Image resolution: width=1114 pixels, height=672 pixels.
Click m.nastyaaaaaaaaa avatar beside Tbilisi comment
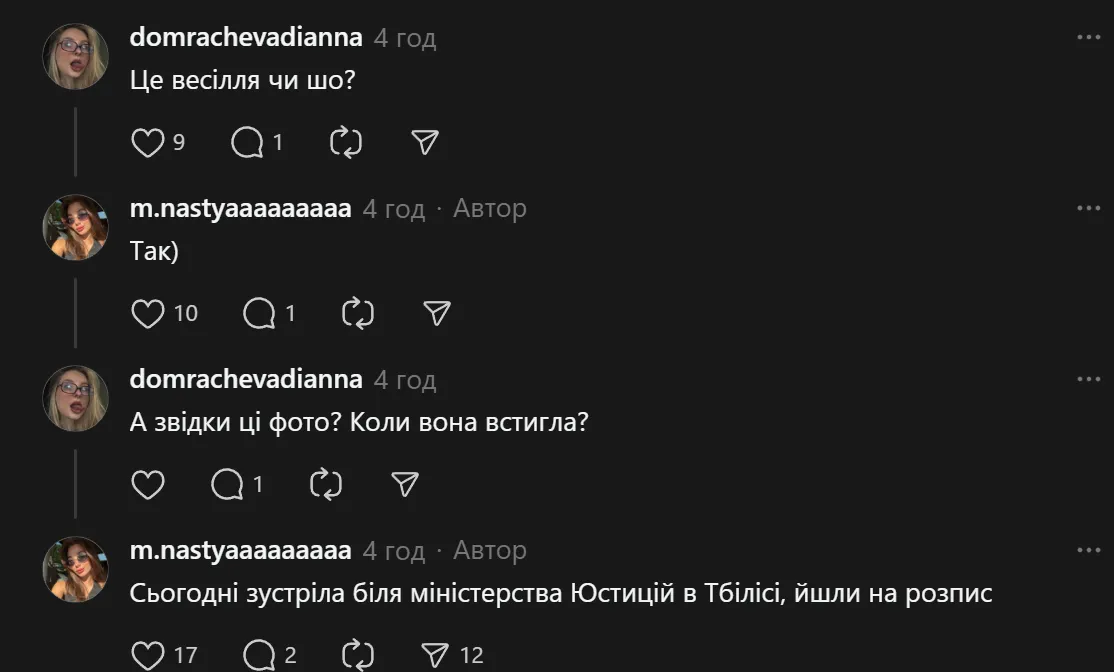pyautogui.click(x=75, y=569)
